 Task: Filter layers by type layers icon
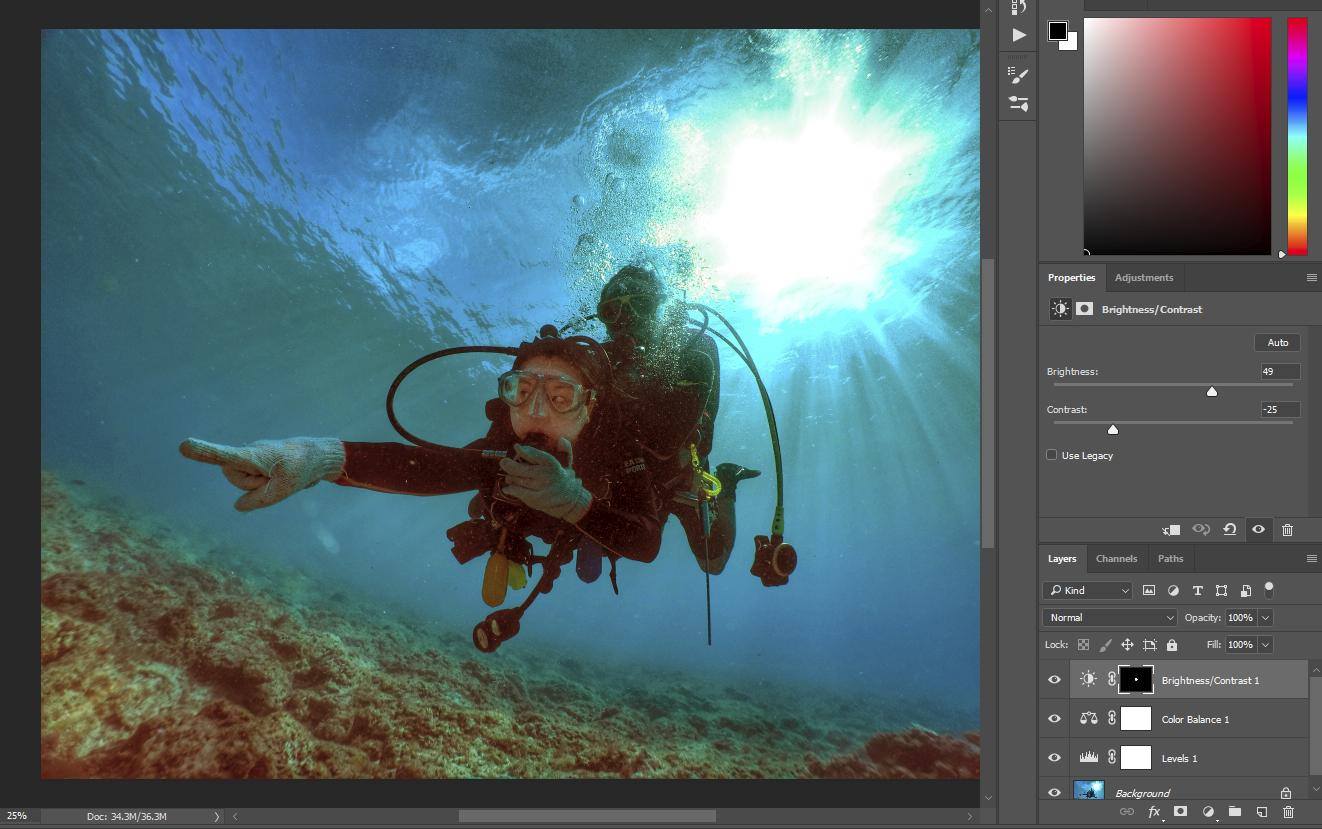(1197, 591)
